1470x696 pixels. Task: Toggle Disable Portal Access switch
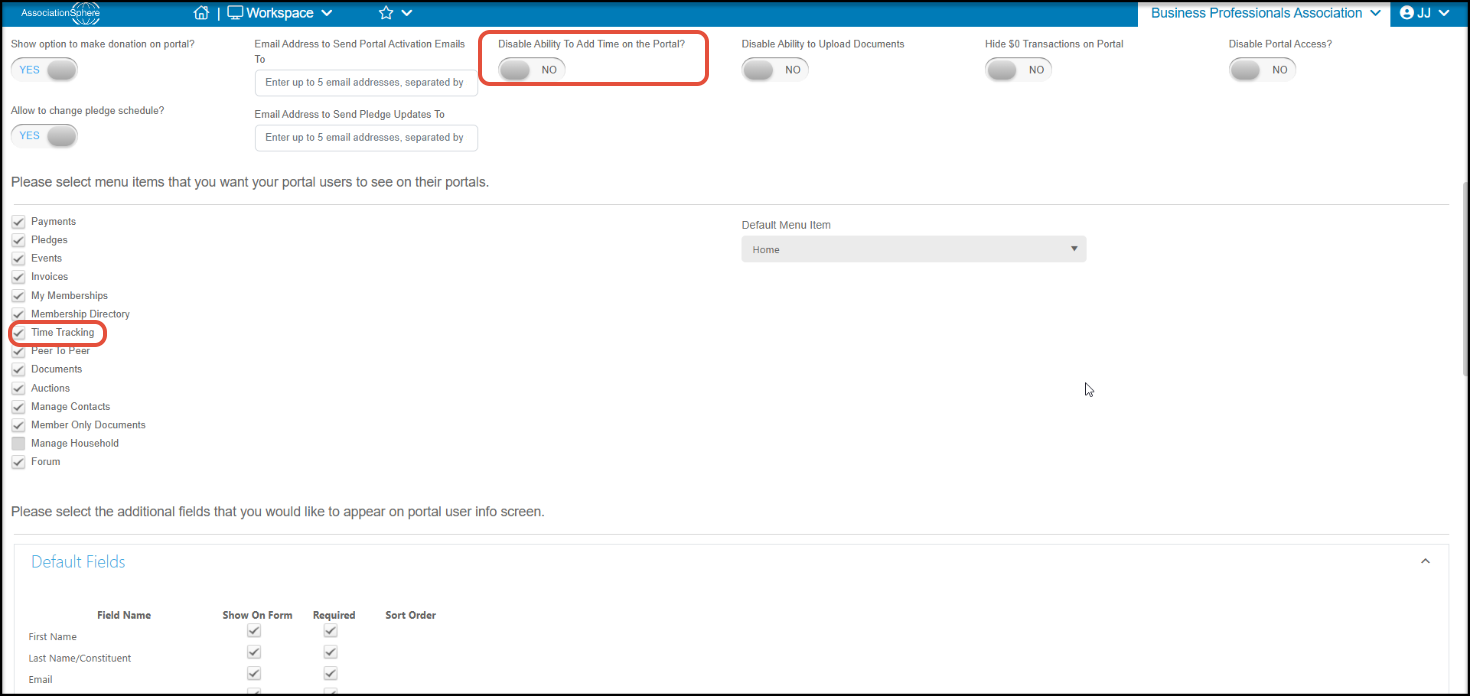1262,70
